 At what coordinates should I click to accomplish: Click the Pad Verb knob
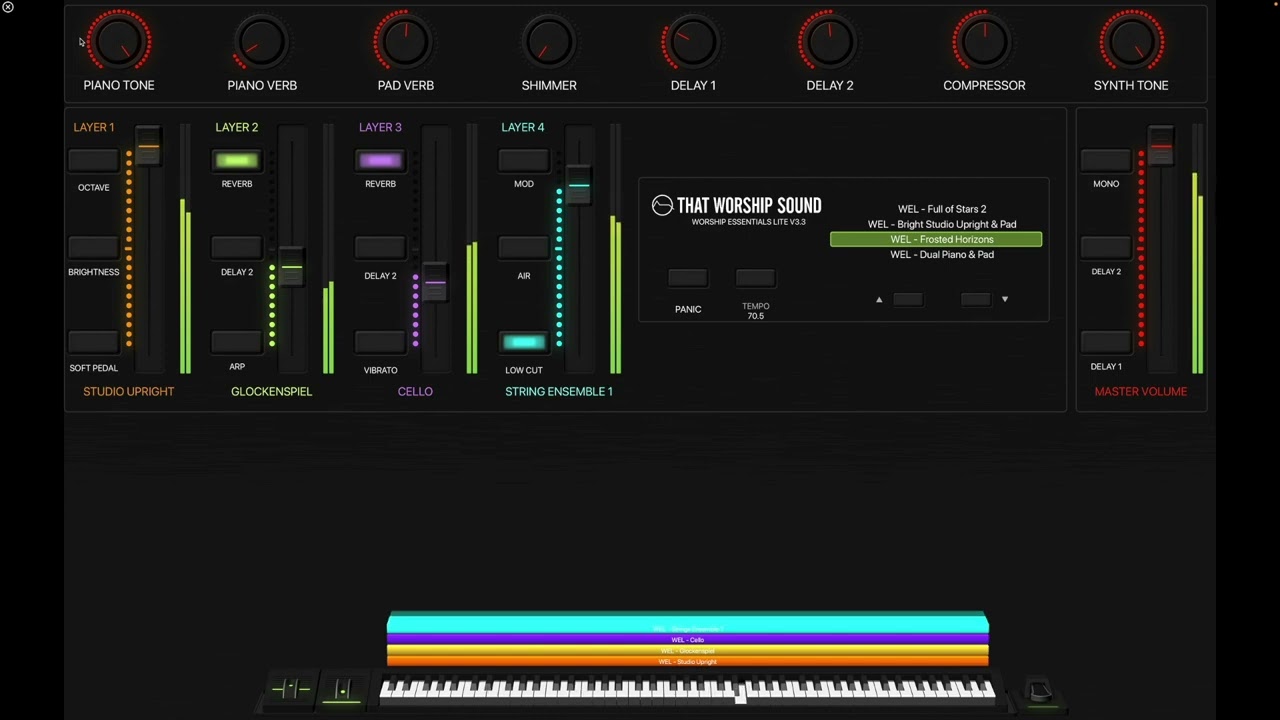click(x=405, y=41)
